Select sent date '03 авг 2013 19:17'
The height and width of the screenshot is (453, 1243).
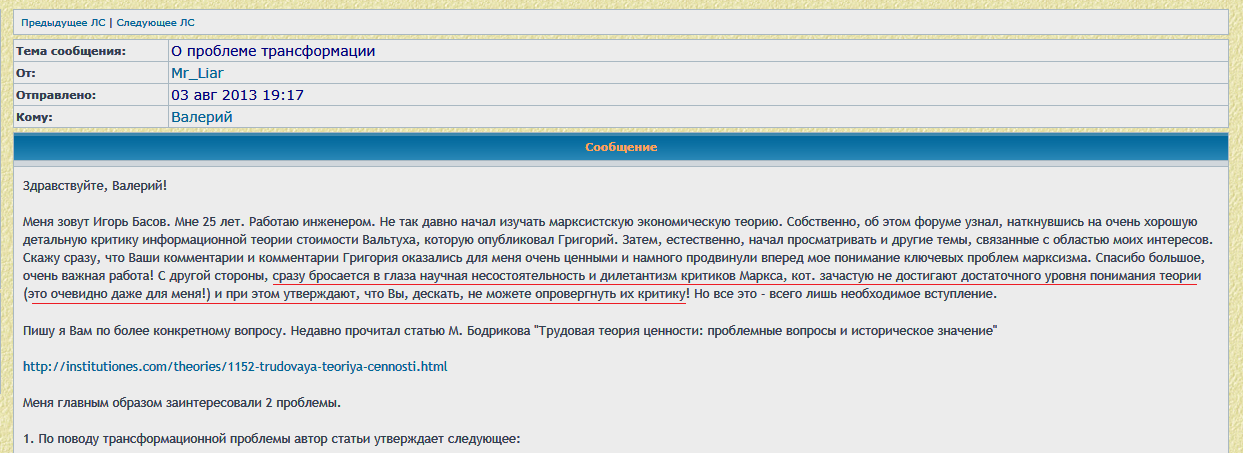238,95
